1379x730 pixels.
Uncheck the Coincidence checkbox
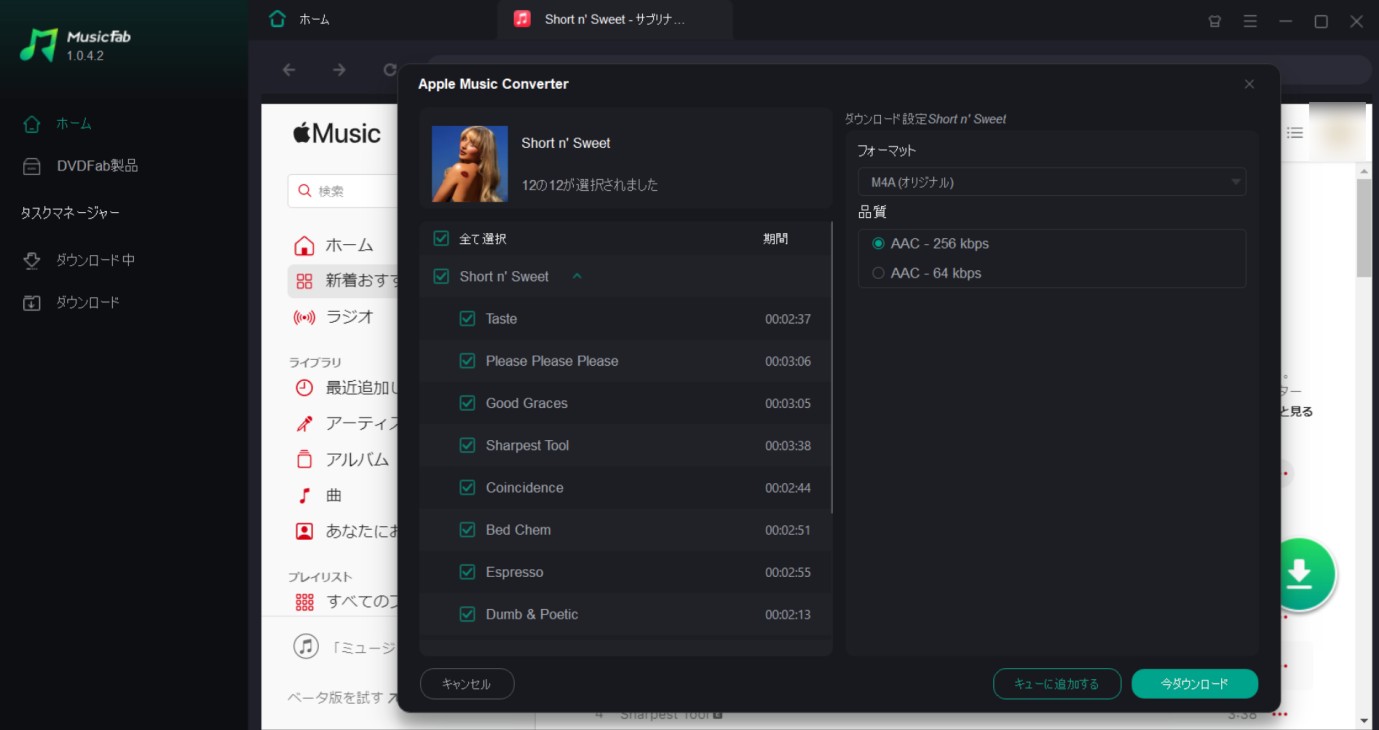click(467, 488)
